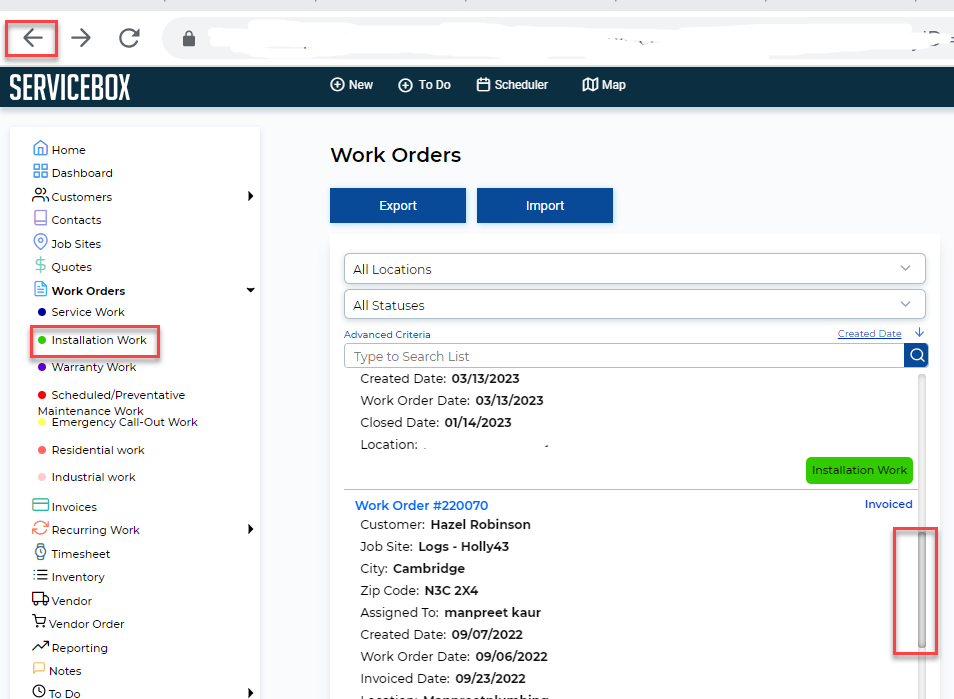954x699 pixels.
Task: Click the Work Orders document icon
Action: click(40, 289)
